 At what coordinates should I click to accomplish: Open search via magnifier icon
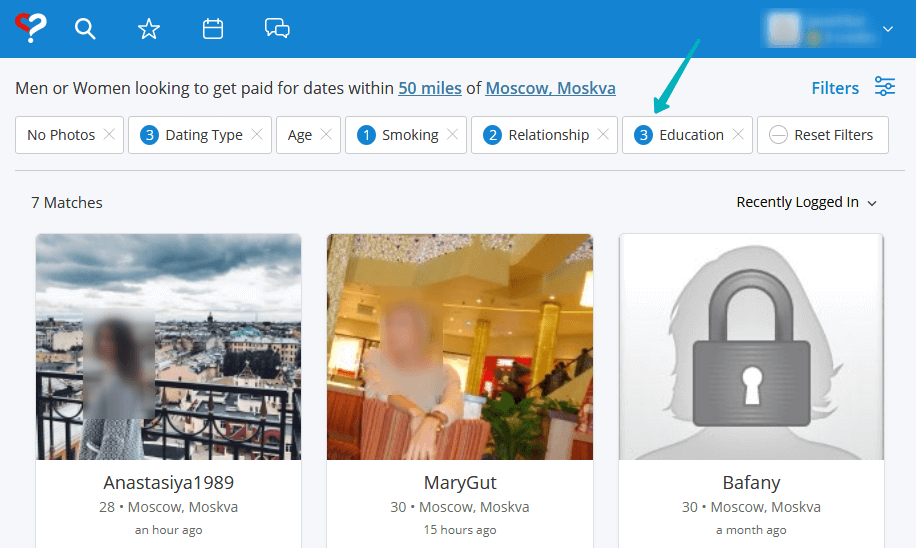(86, 29)
